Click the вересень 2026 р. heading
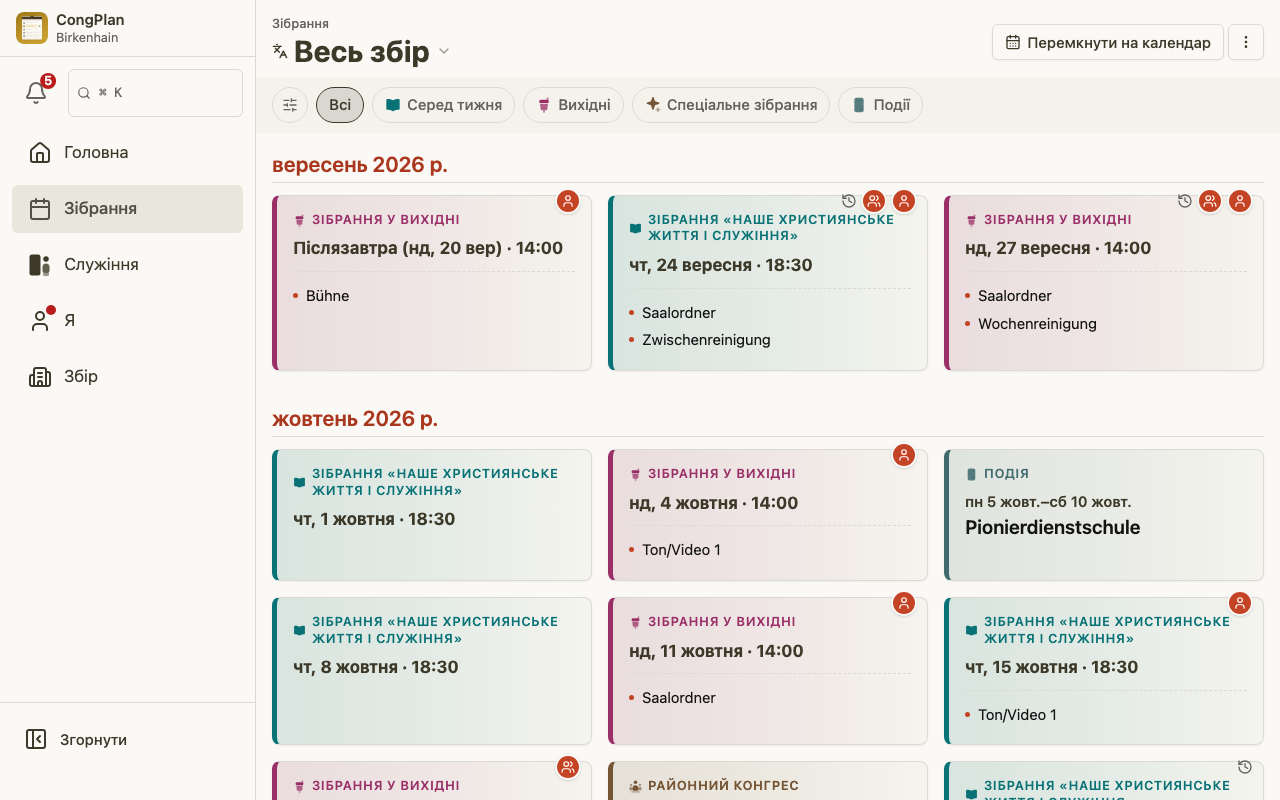Image resolution: width=1280 pixels, height=800 pixels. click(x=360, y=165)
